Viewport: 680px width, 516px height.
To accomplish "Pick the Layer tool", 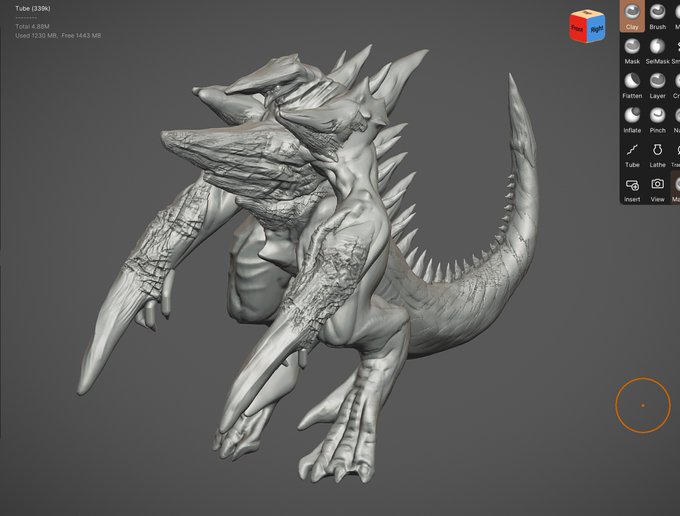I will (x=657, y=85).
